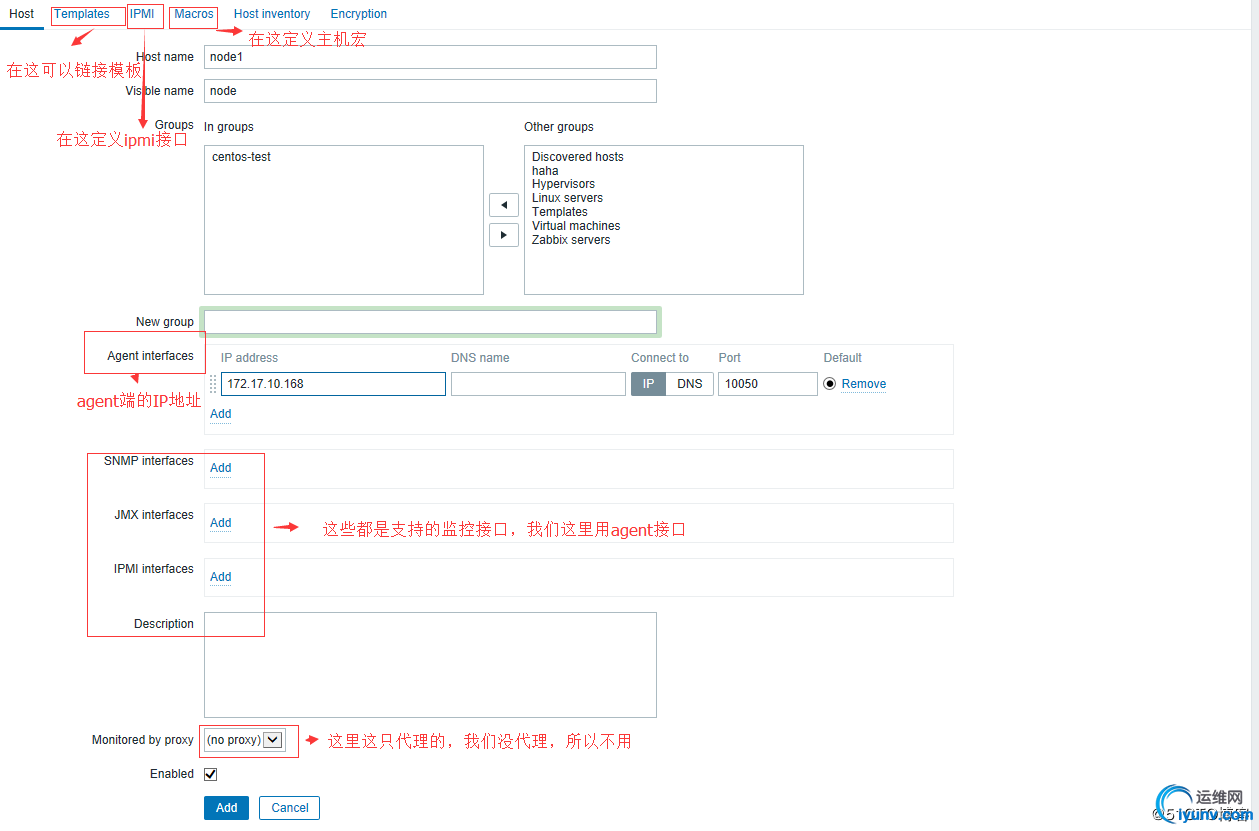Screen dimensions: 1259x831
Task: Select Templates in Other groups list
Action: click(x=560, y=212)
